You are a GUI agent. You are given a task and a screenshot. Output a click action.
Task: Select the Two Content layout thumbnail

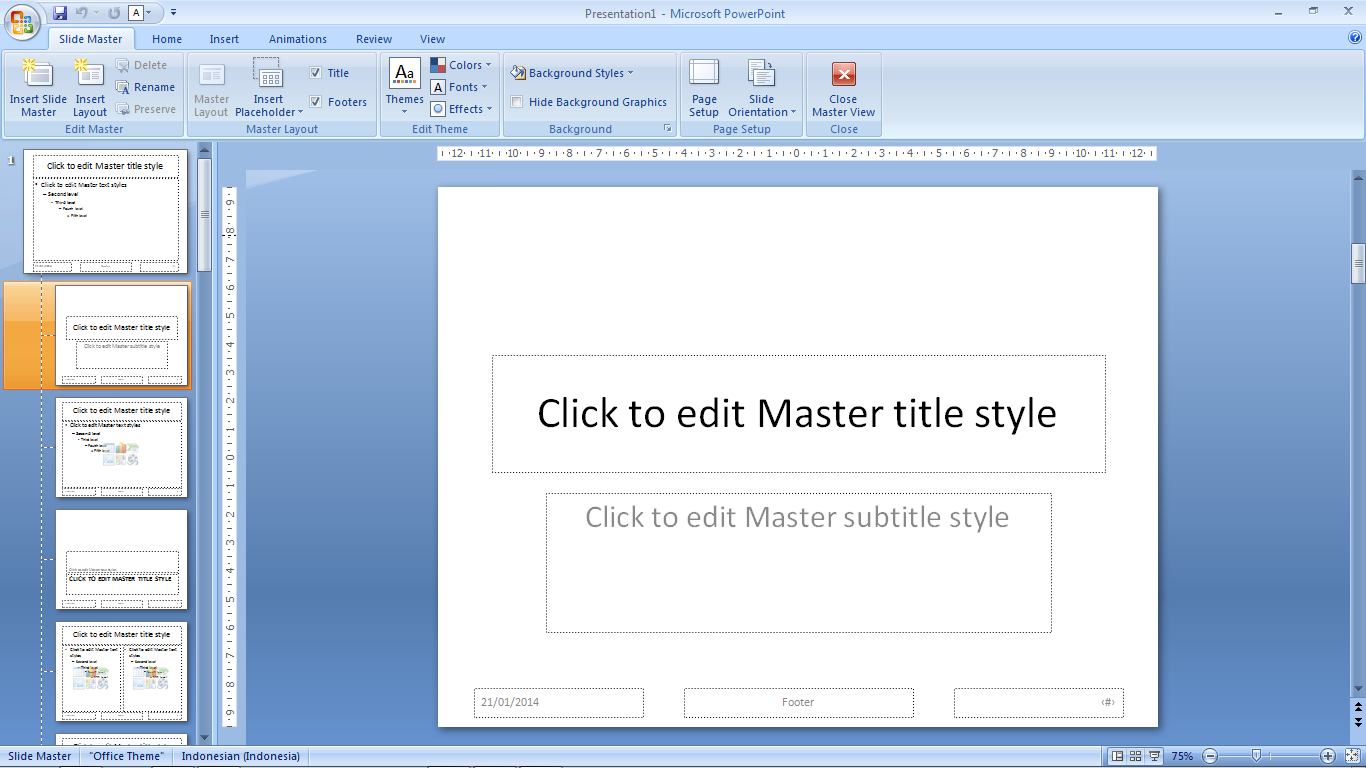coord(121,671)
